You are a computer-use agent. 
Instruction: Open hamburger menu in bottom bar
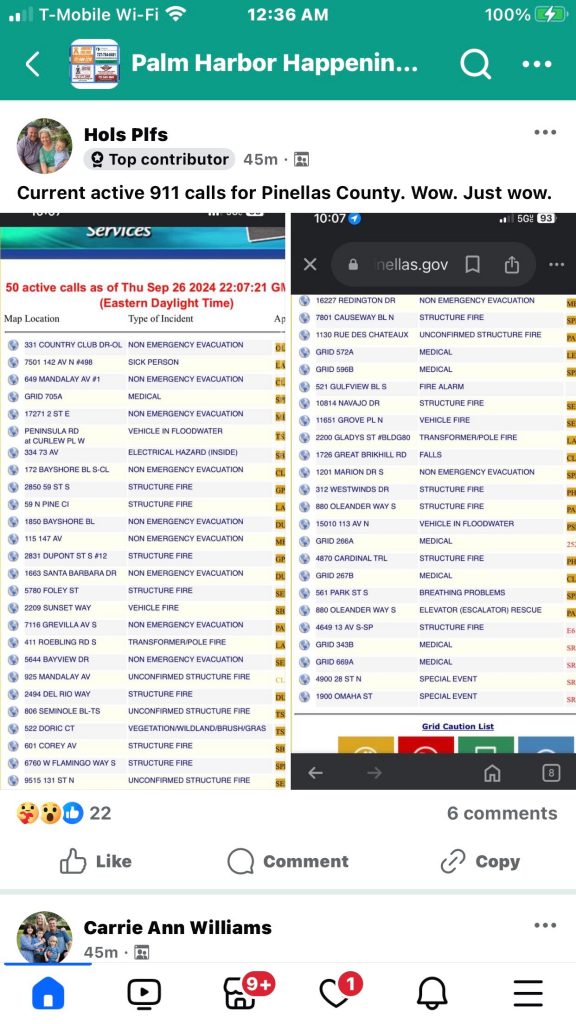528,993
